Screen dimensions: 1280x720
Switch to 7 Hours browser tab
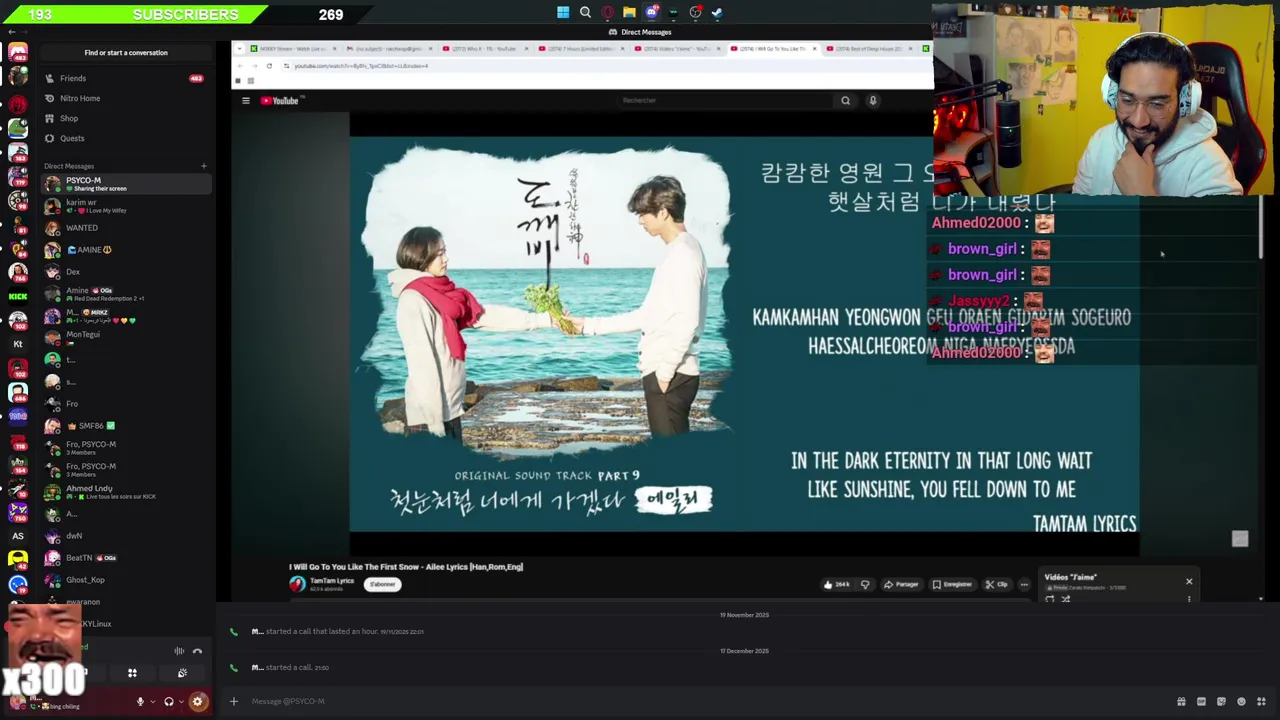582,48
